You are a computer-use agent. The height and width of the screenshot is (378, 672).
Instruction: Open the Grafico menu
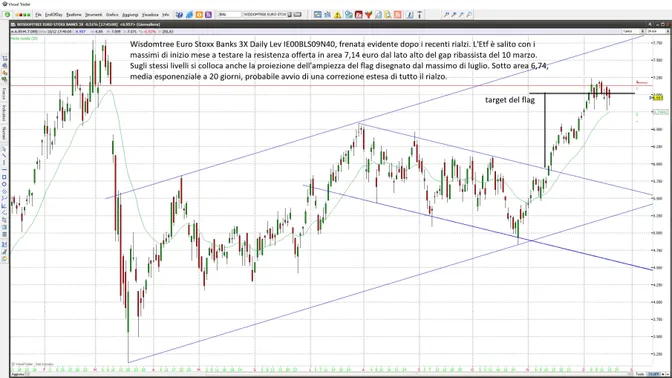pos(112,15)
